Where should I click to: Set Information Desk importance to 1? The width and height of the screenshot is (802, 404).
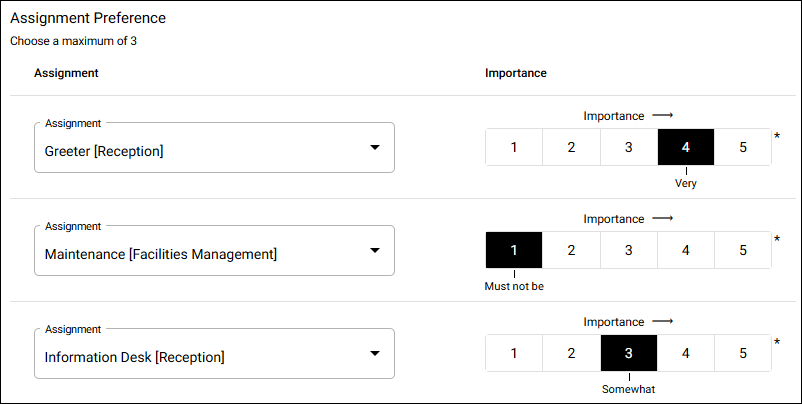pos(514,353)
